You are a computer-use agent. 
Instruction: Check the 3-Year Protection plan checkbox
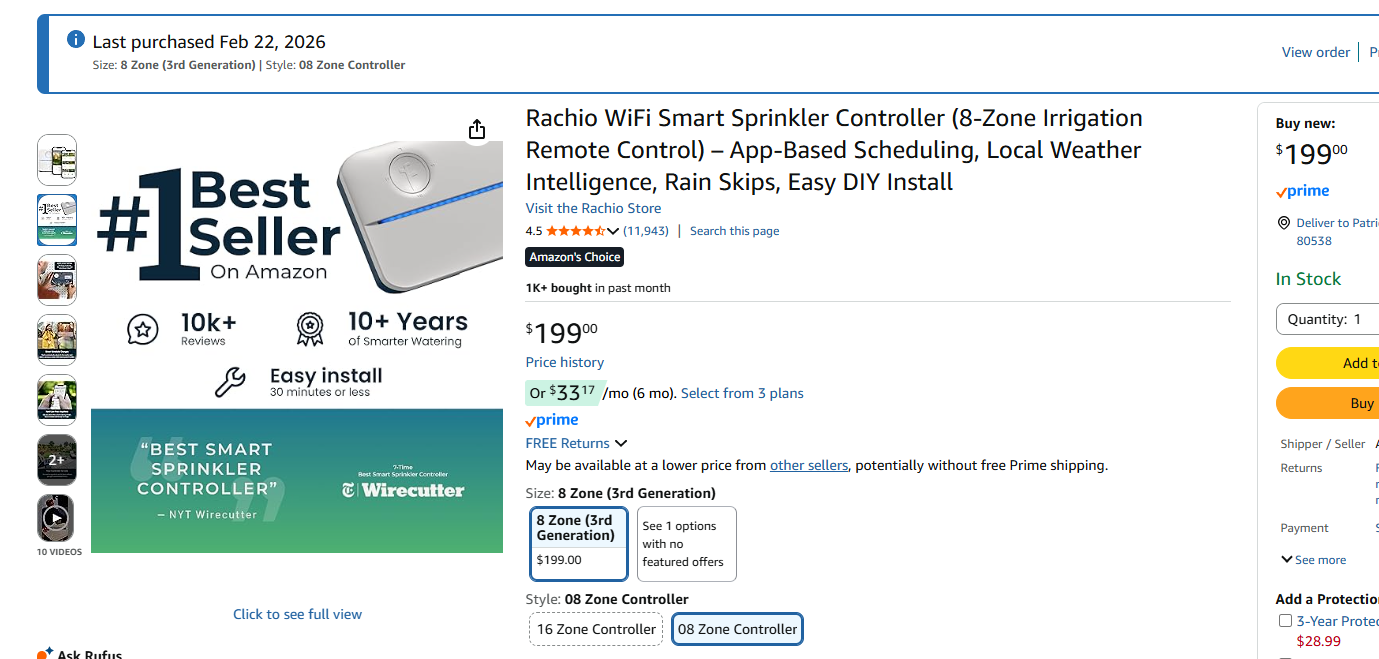pos(1285,621)
